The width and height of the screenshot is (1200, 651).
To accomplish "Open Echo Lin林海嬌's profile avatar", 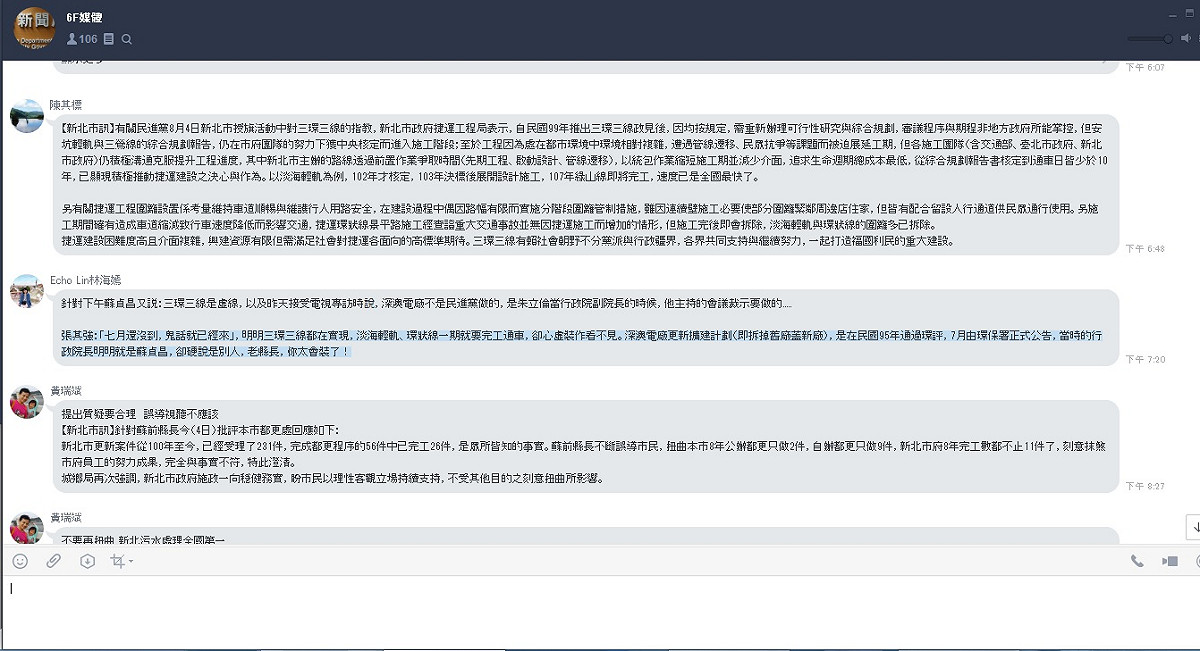I will [27, 292].
